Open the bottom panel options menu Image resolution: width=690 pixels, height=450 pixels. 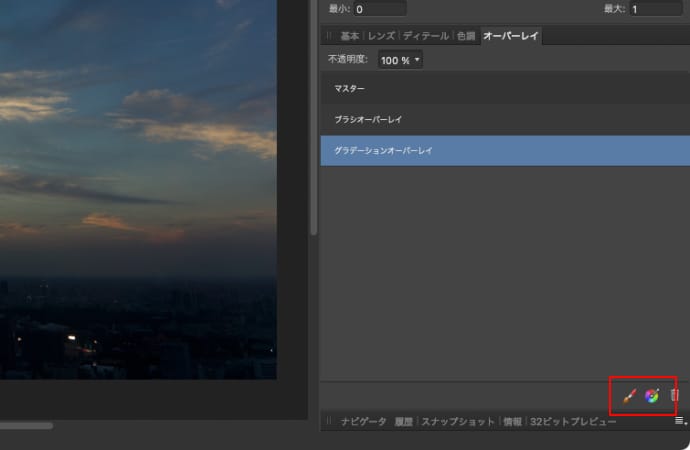click(680, 423)
